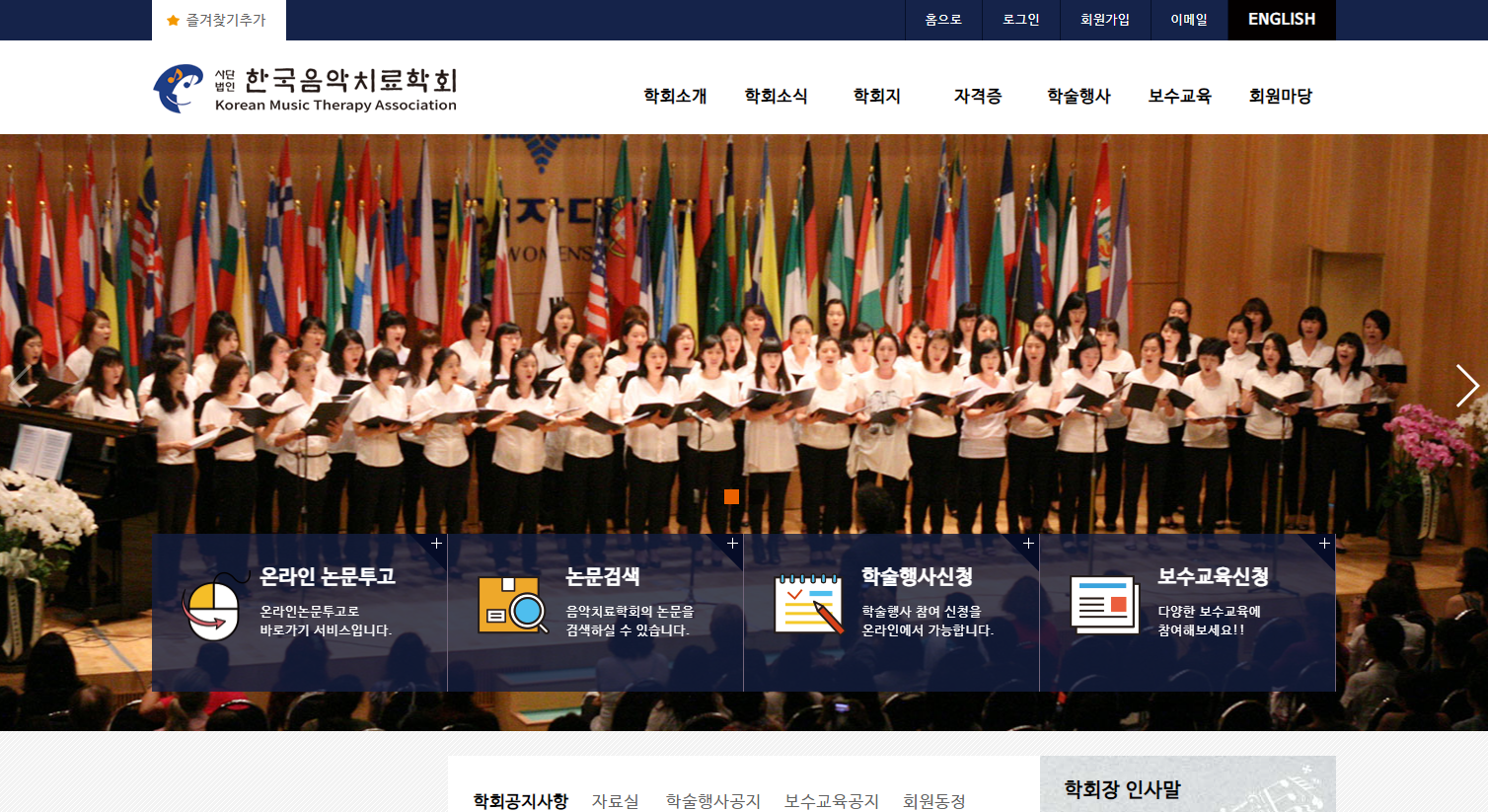This screenshot has width=1488, height=812.
Task: Click the 로그인 link
Action: (1021, 20)
